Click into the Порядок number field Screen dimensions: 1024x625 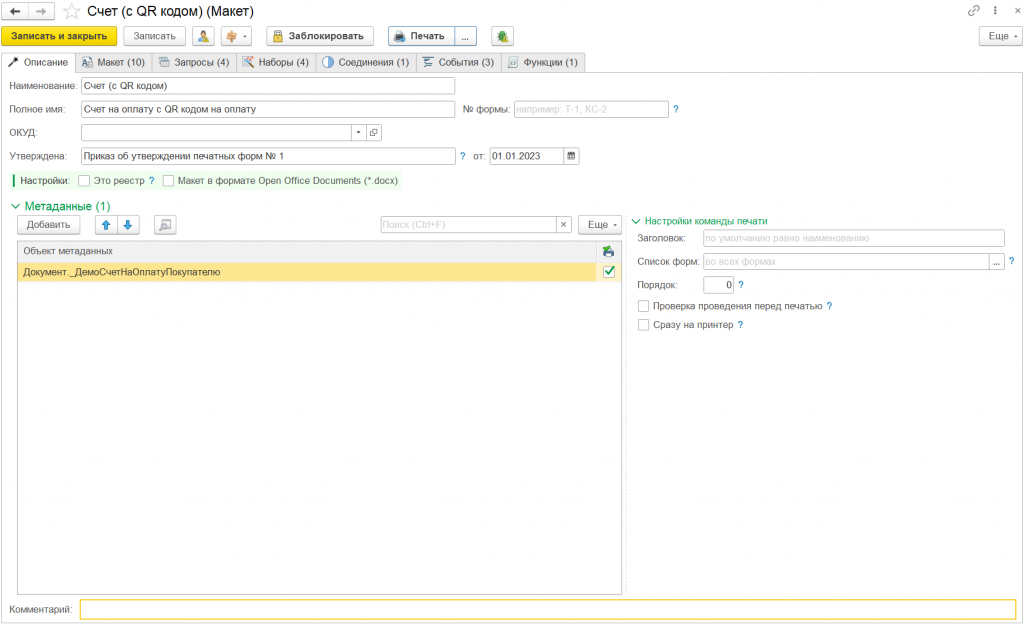point(718,285)
